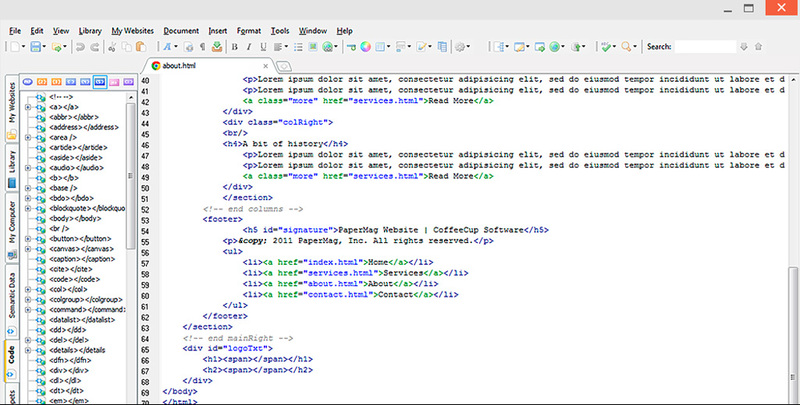Open the Save dropdown arrow

pyautogui.click(x=44, y=47)
